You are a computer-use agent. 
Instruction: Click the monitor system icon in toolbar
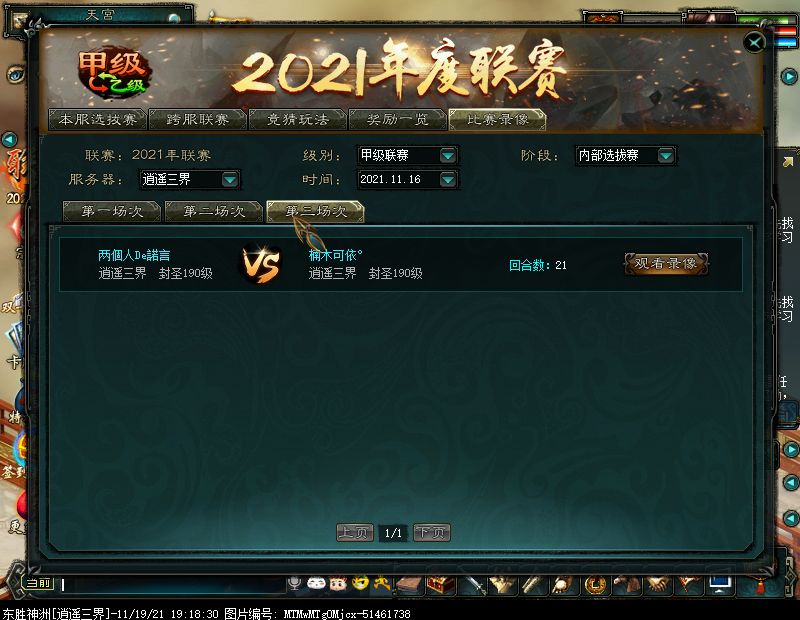(x=719, y=585)
